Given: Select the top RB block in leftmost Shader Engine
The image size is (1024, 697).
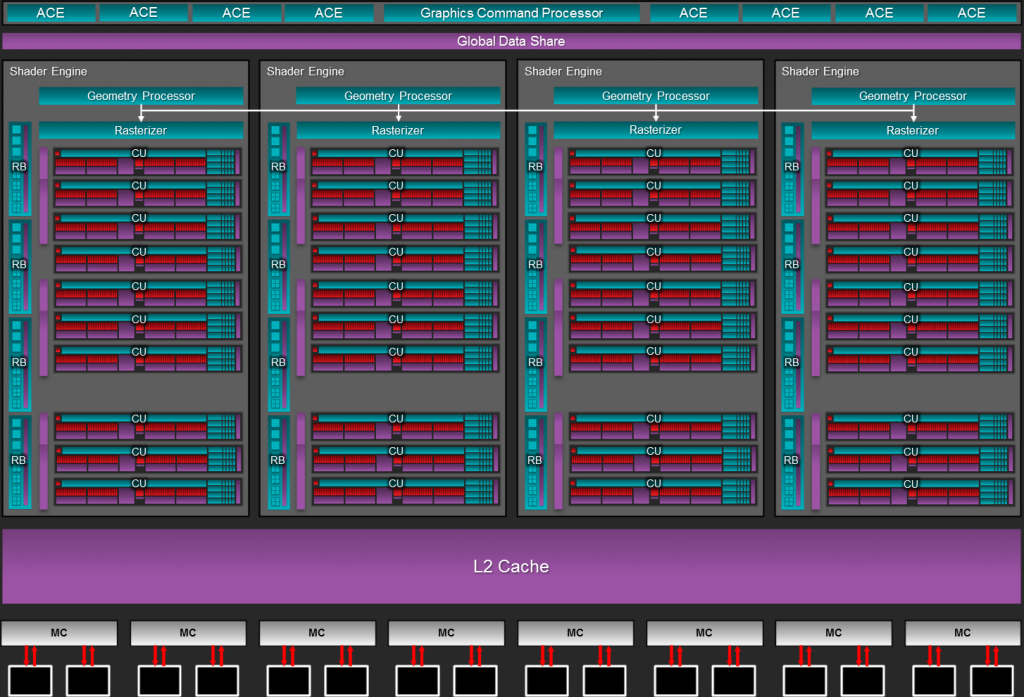Looking at the screenshot, I should [19, 168].
